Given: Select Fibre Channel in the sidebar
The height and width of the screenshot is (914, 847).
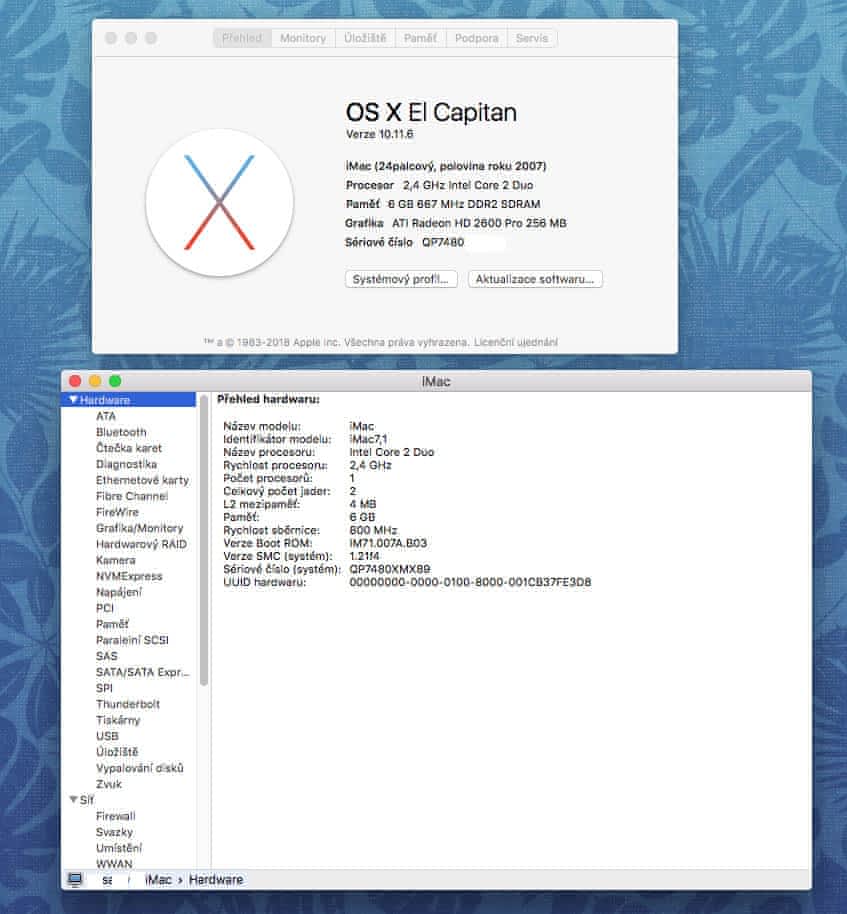Looking at the screenshot, I should point(132,496).
